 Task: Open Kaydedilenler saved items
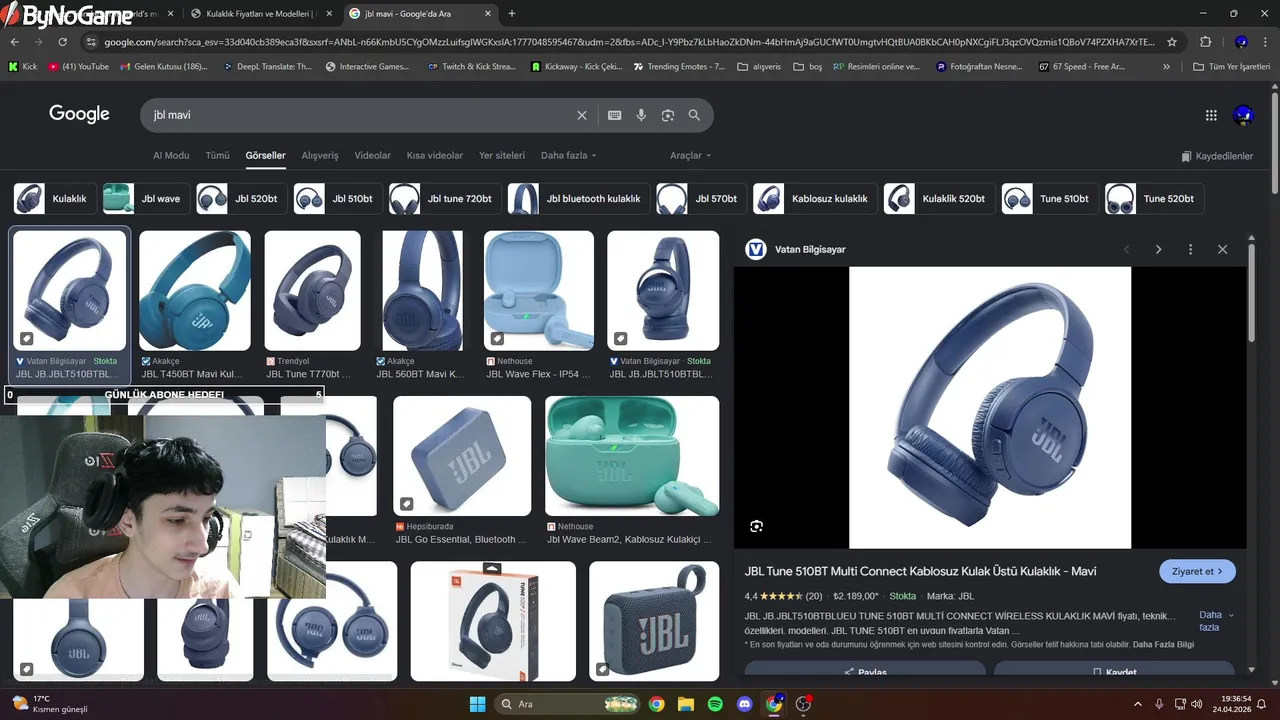(1217, 157)
